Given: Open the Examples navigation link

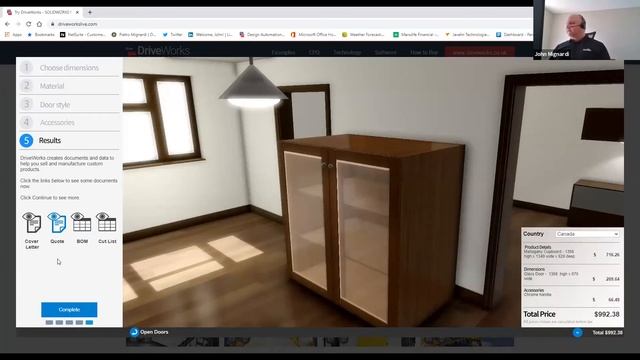Looking at the screenshot, I should [x=283, y=52].
